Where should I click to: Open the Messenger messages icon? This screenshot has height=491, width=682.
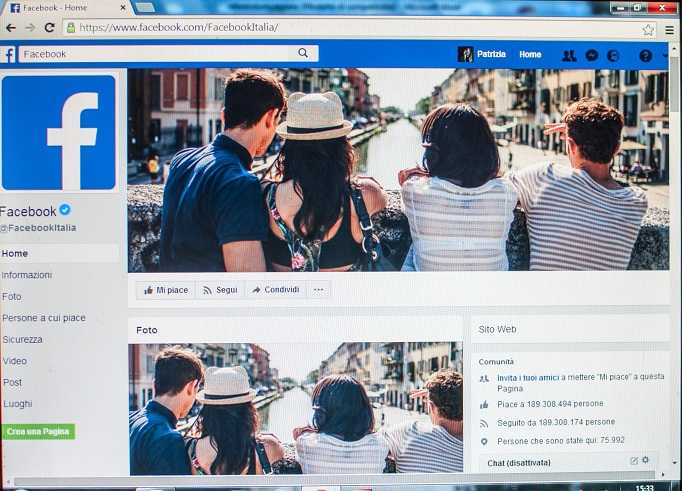[x=592, y=55]
